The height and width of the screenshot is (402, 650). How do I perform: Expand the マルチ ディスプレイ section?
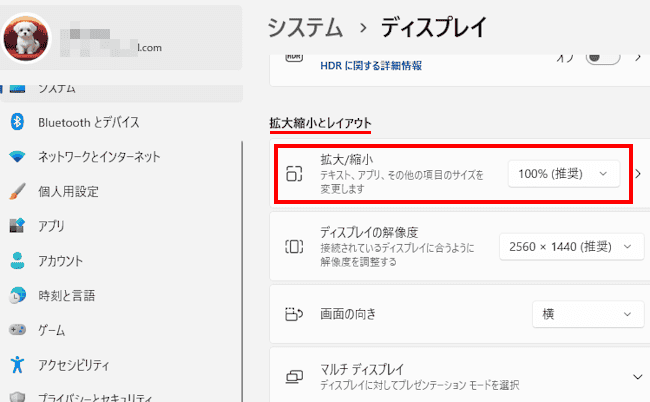[638, 377]
